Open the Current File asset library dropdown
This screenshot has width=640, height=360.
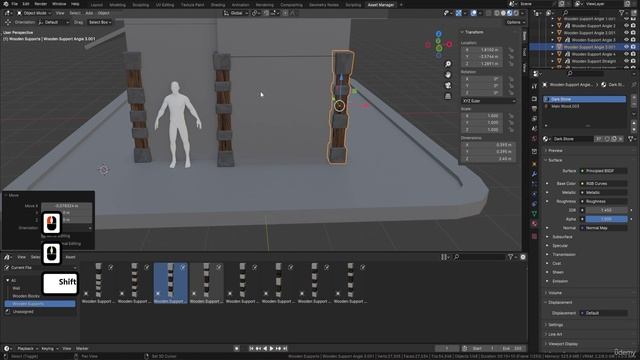[40, 268]
